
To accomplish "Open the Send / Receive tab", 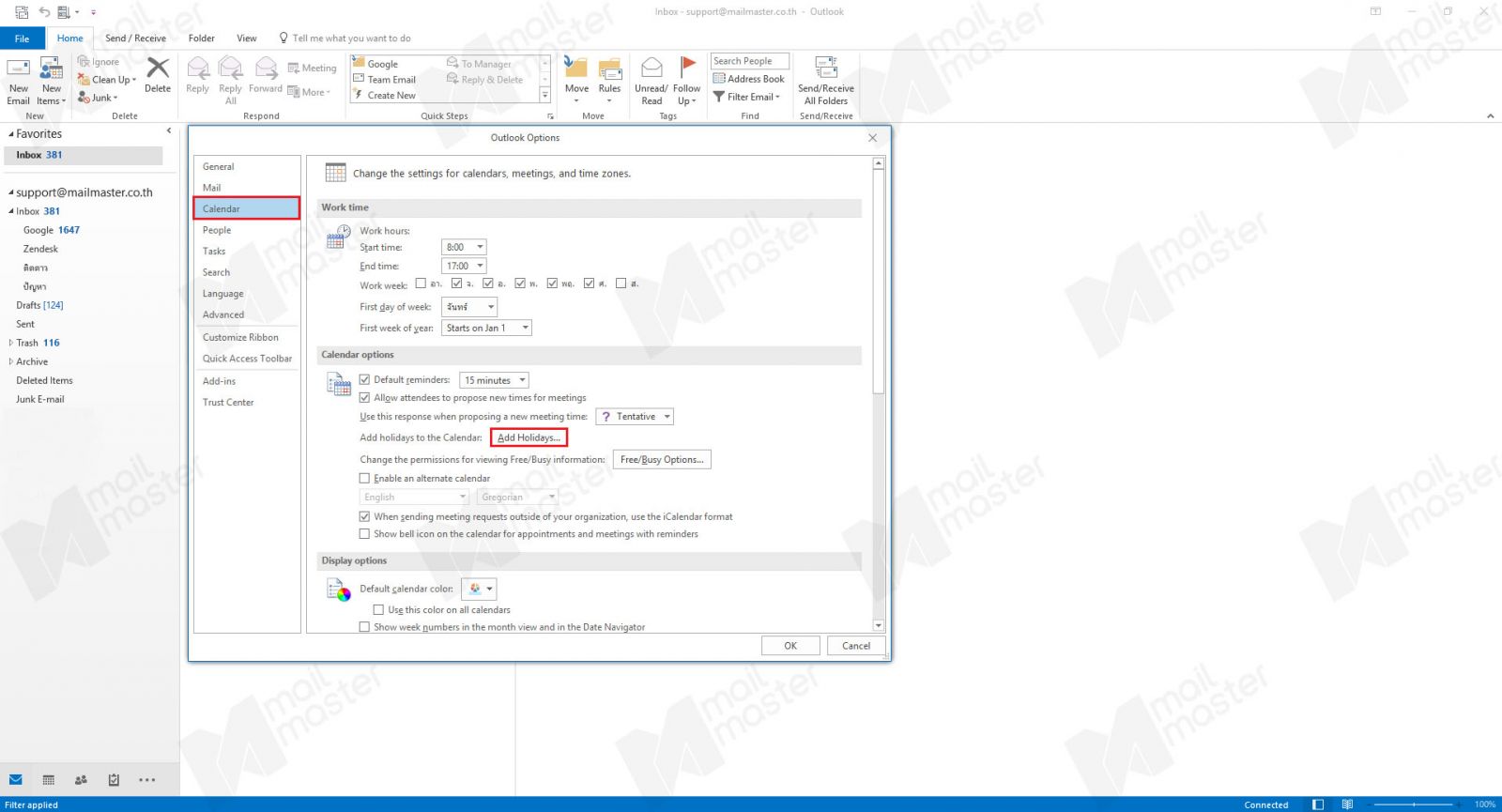I will click(135, 38).
